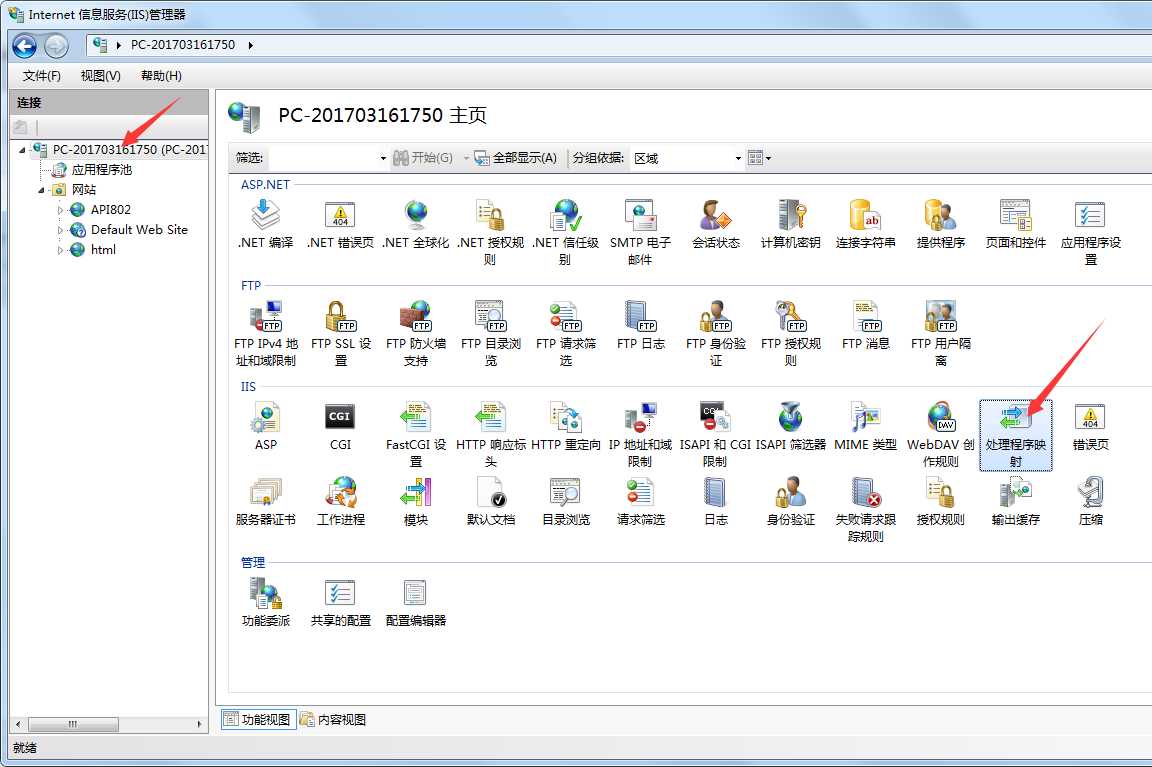Screen dimensions: 1152x767
Task: Open 功能委派 in 管理 group
Action: click(x=265, y=602)
